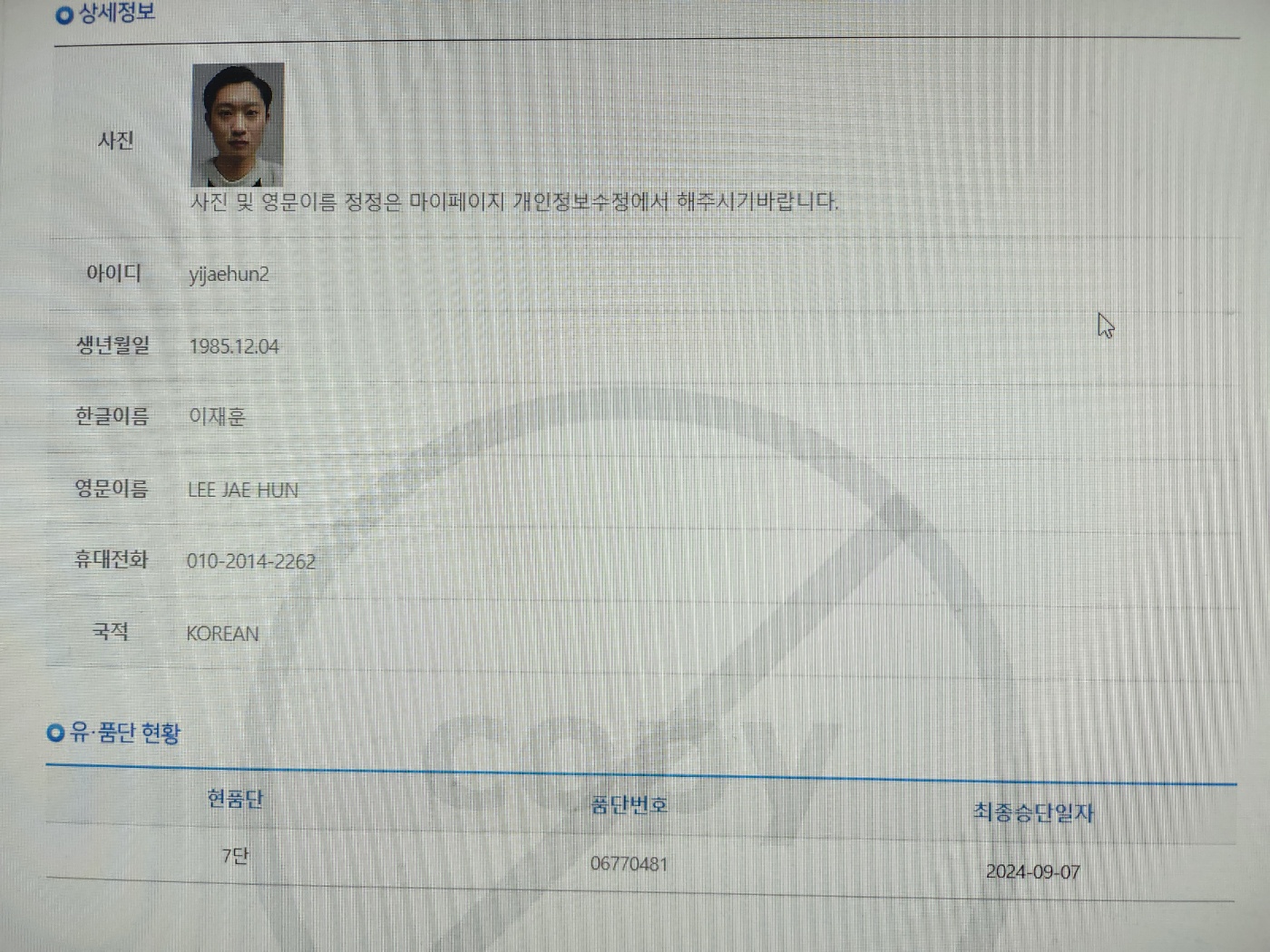Viewport: 1270px width, 952px height.
Task: Click the photo correction notice text
Action: point(514,201)
